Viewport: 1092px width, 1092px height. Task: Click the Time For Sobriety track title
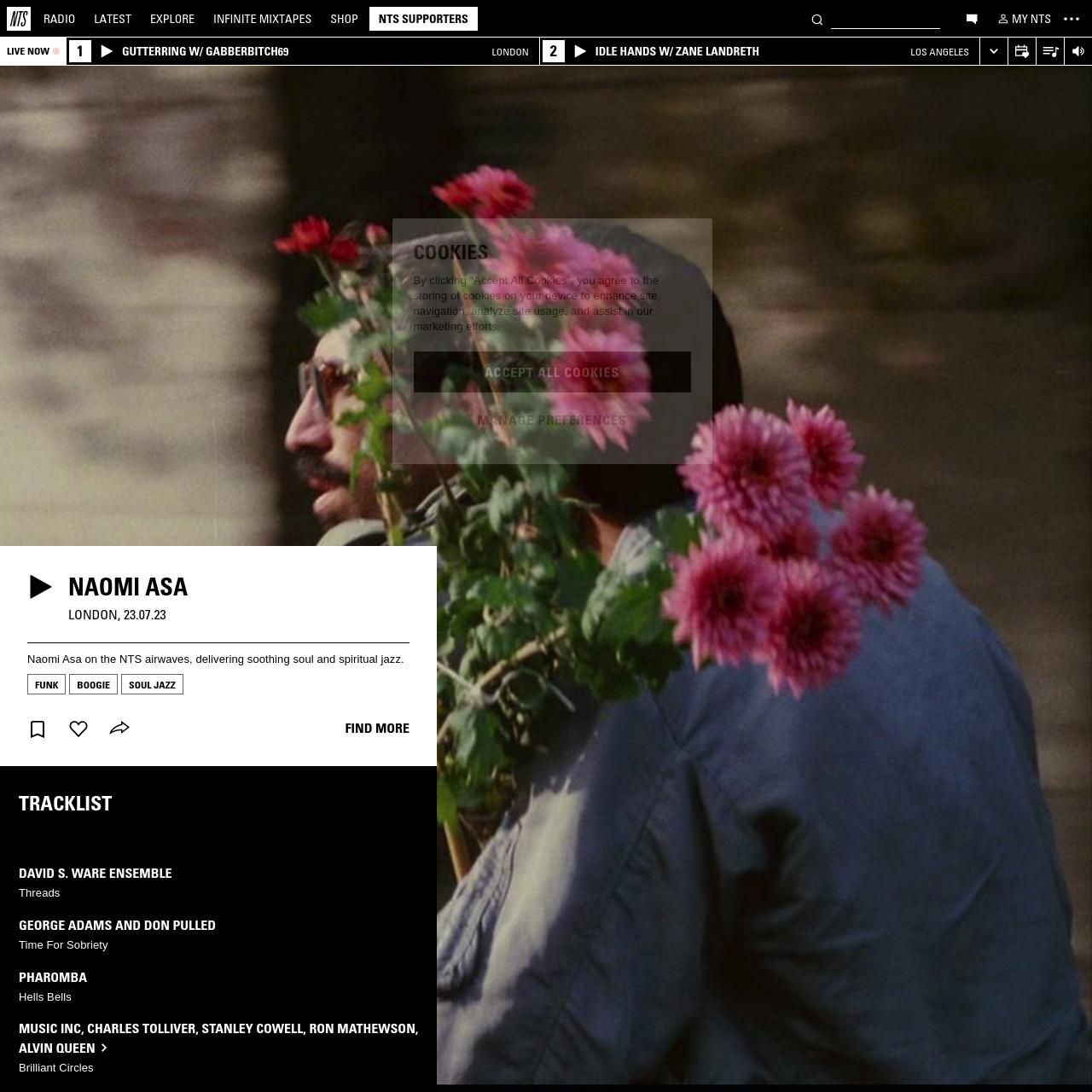[x=63, y=945]
